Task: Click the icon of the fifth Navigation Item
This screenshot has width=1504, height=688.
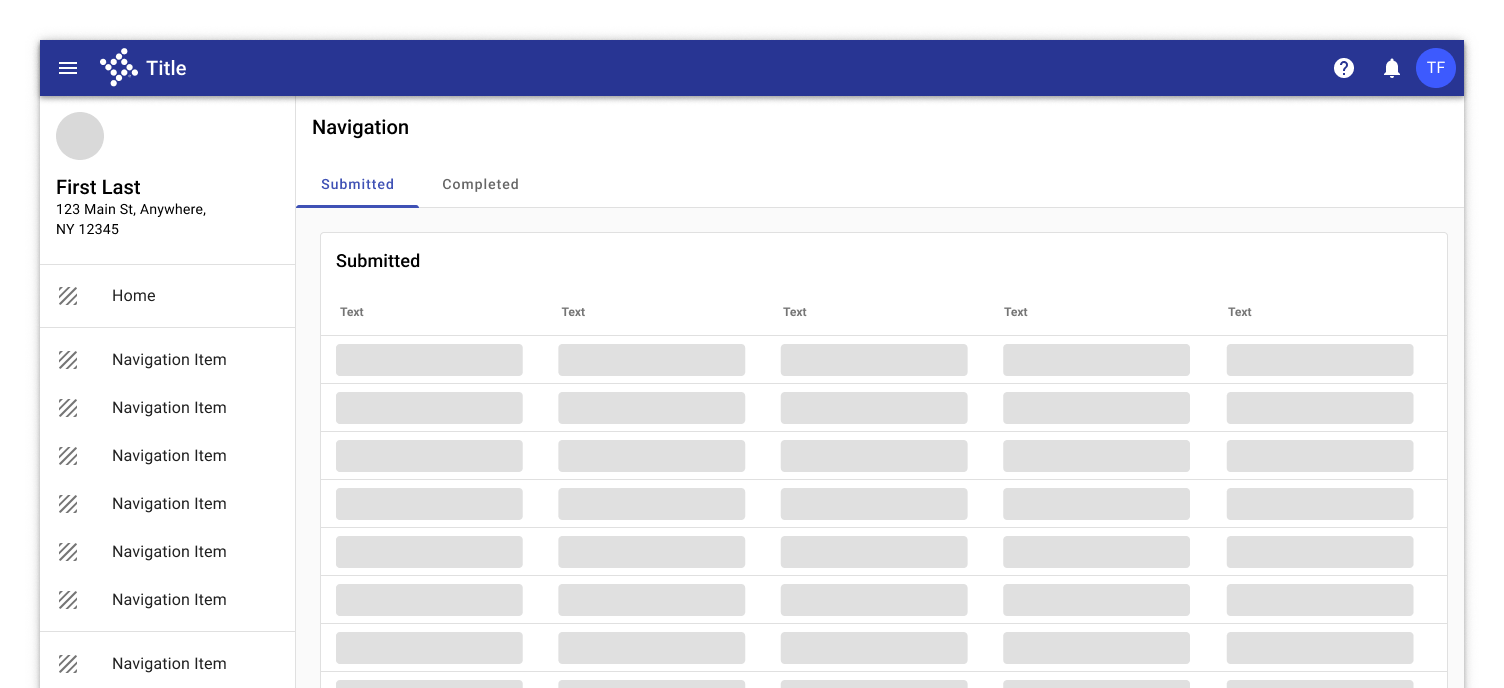Action: coord(68,552)
